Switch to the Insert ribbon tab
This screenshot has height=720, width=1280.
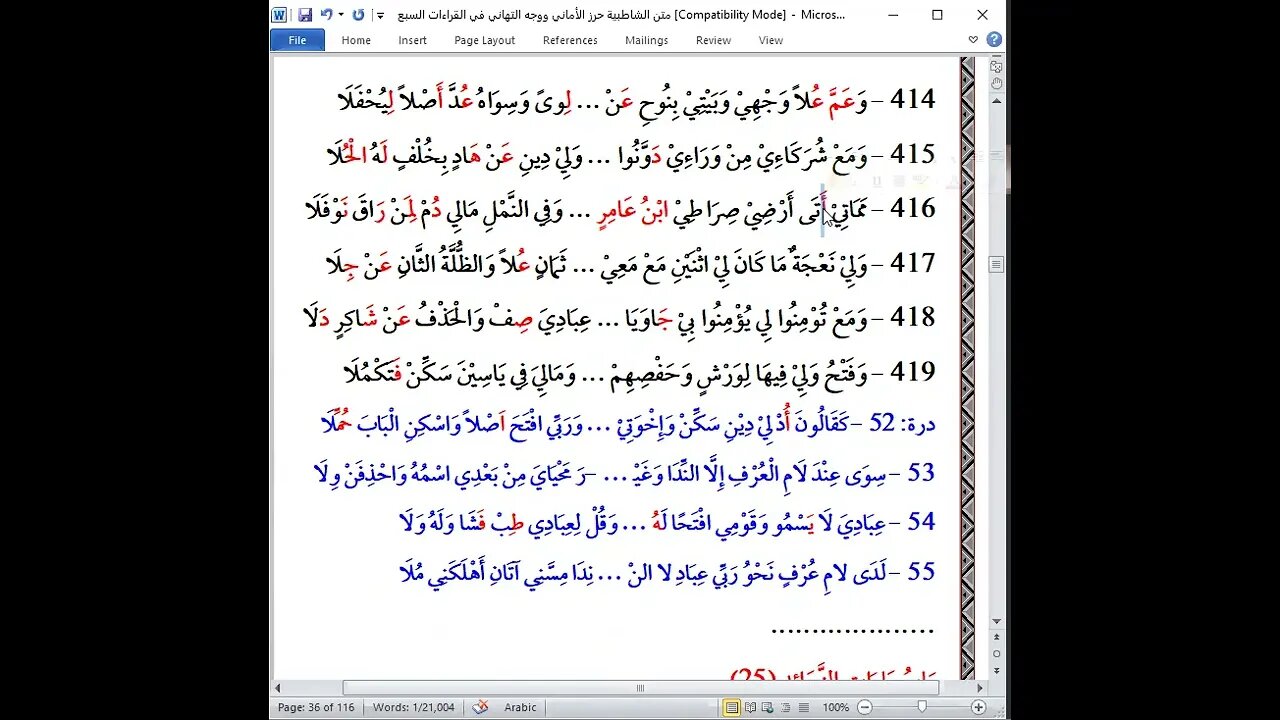pyautogui.click(x=412, y=40)
